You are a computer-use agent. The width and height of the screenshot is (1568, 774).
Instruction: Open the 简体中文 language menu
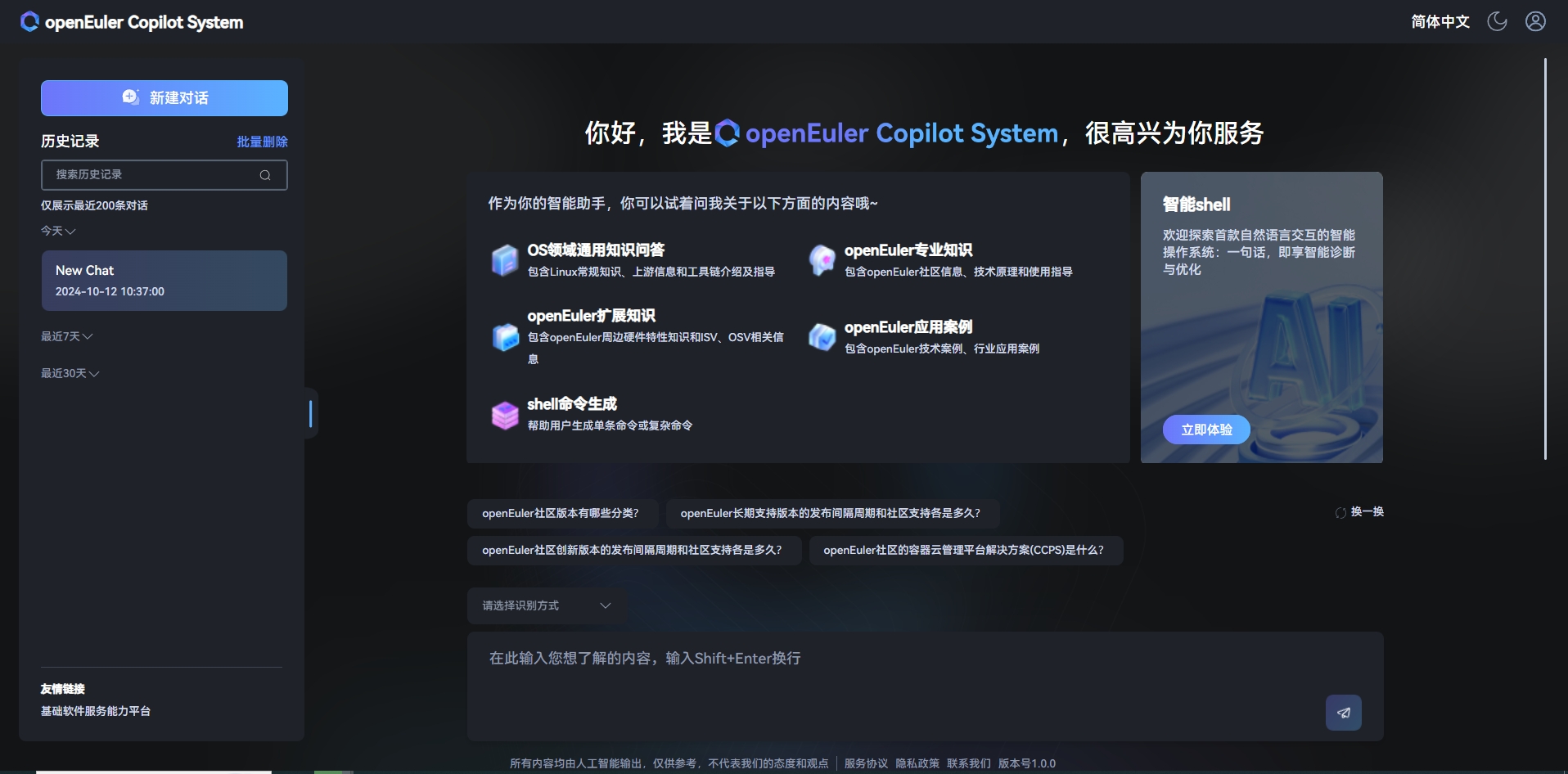pyautogui.click(x=1440, y=21)
